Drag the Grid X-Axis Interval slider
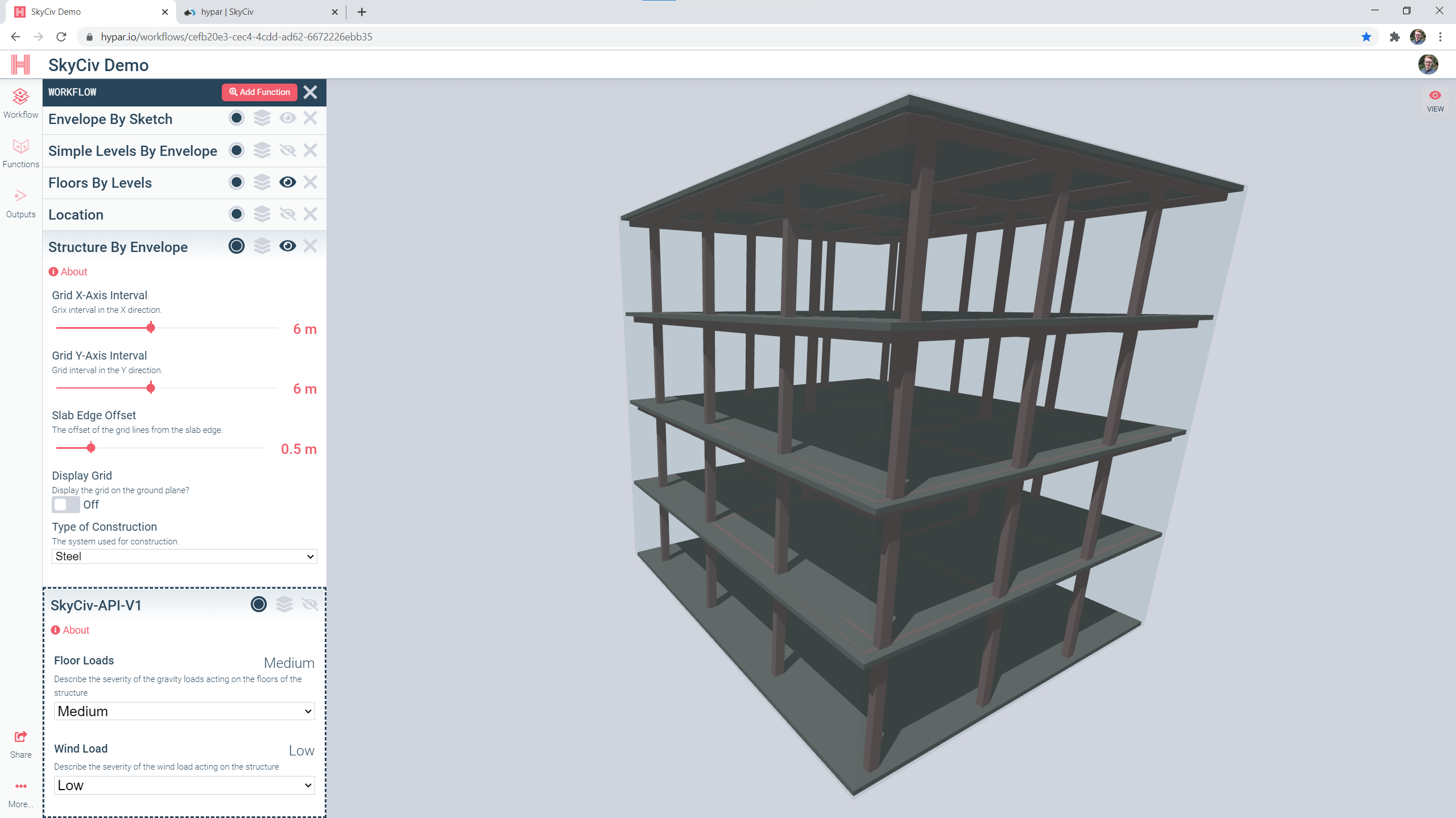The width and height of the screenshot is (1456, 818). point(150,327)
